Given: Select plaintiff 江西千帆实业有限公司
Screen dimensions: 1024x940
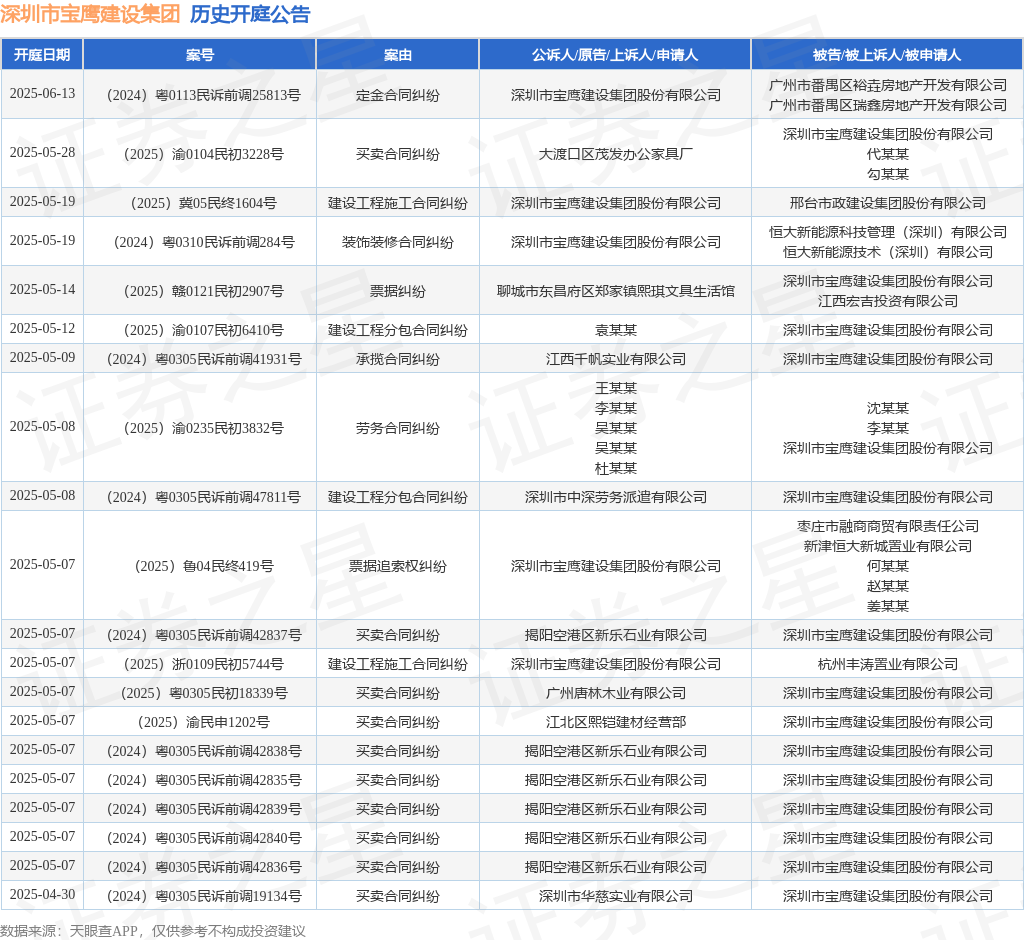Looking at the screenshot, I should click(x=615, y=359).
